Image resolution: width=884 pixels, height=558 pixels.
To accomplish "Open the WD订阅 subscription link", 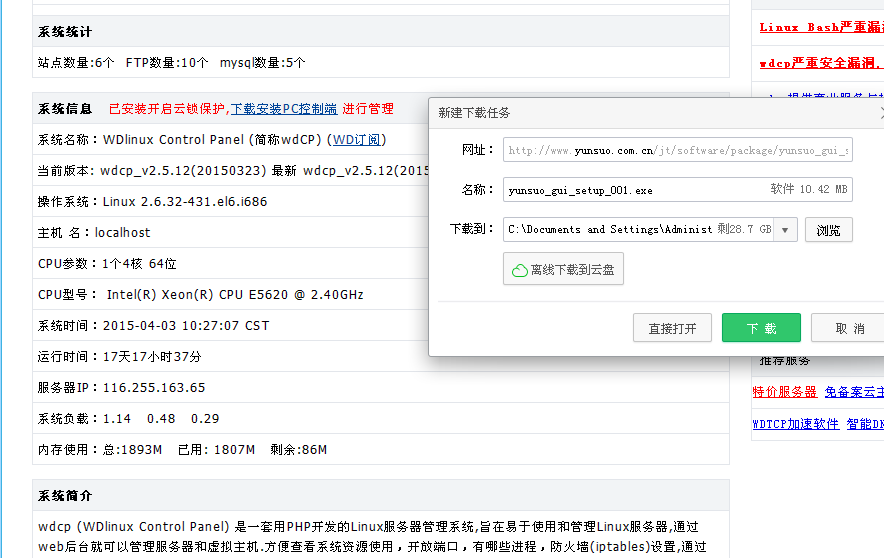I will [357, 140].
